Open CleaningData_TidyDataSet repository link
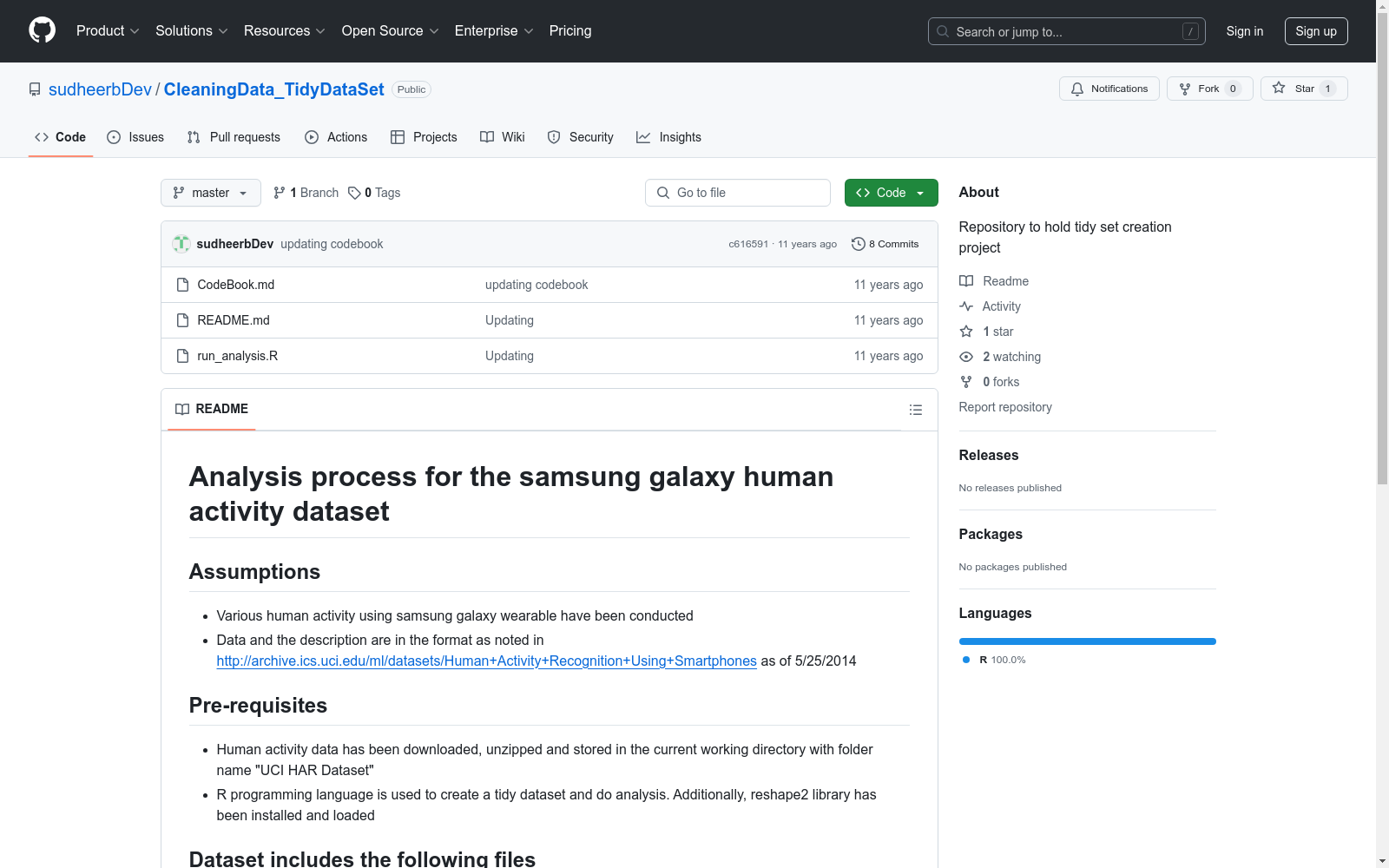The image size is (1389, 868). (274, 89)
